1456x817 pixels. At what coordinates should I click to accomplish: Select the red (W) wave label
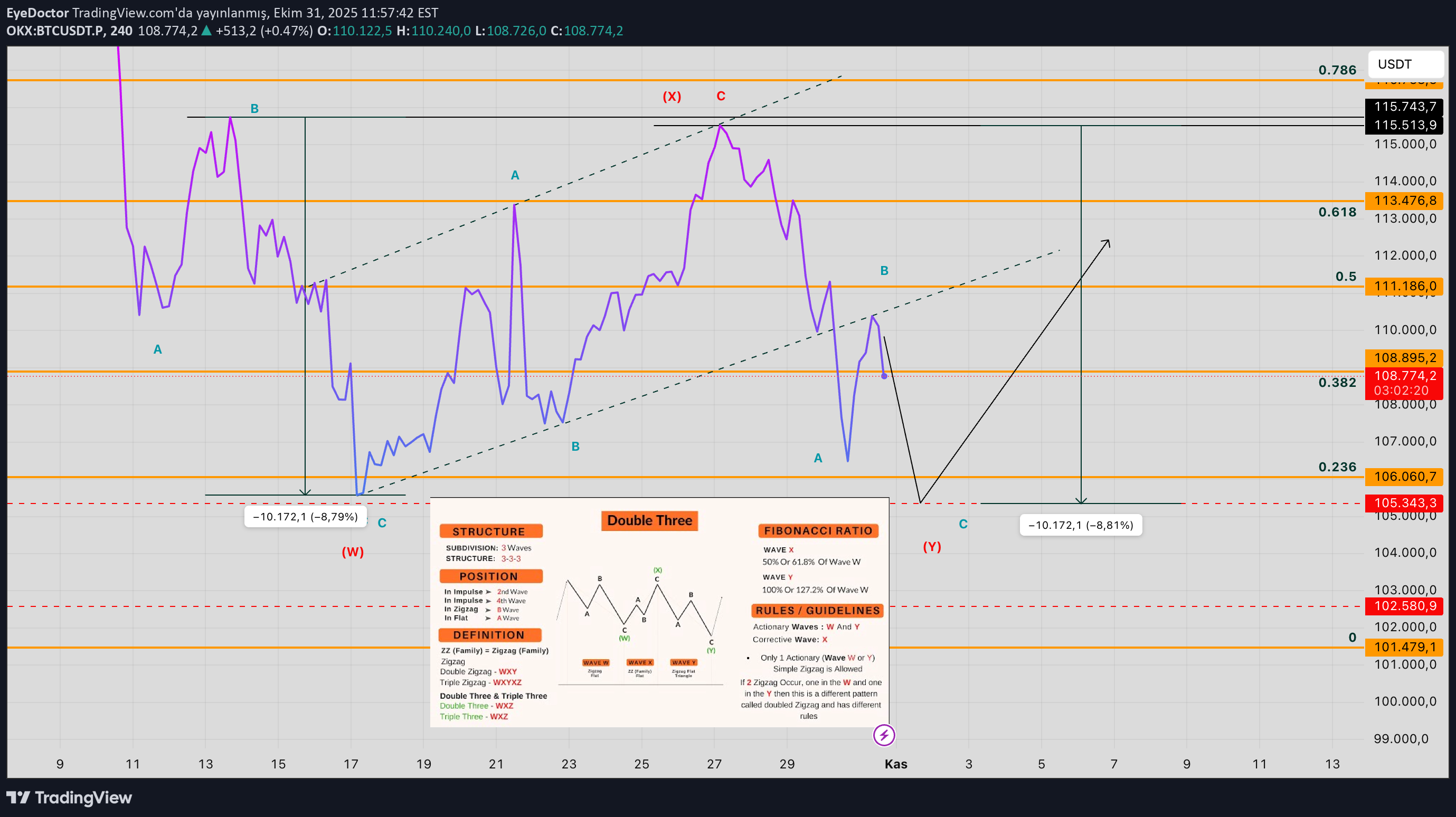coord(353,552)
